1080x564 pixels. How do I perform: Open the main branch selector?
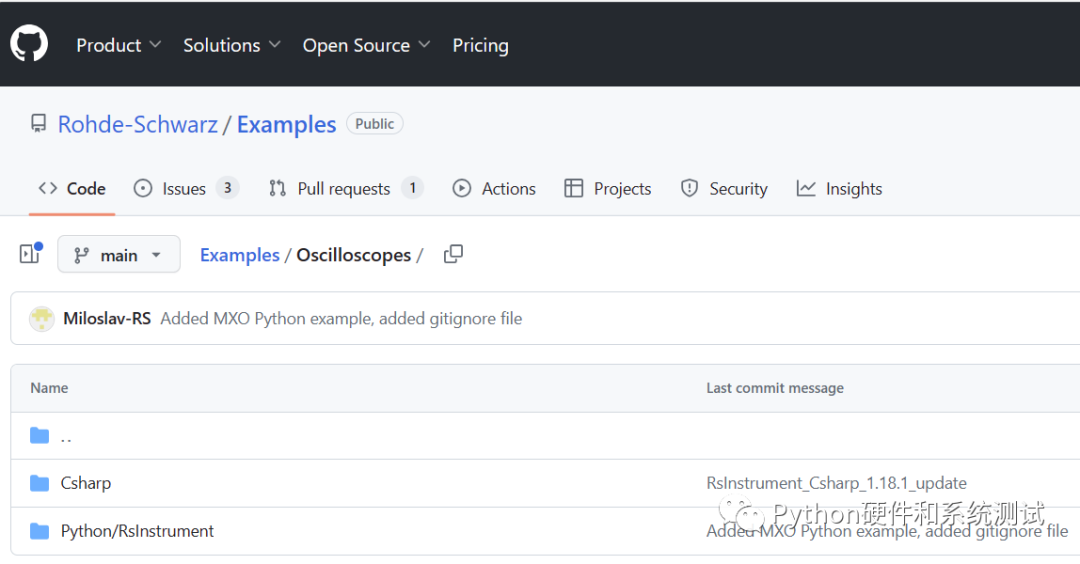point(118,255)
